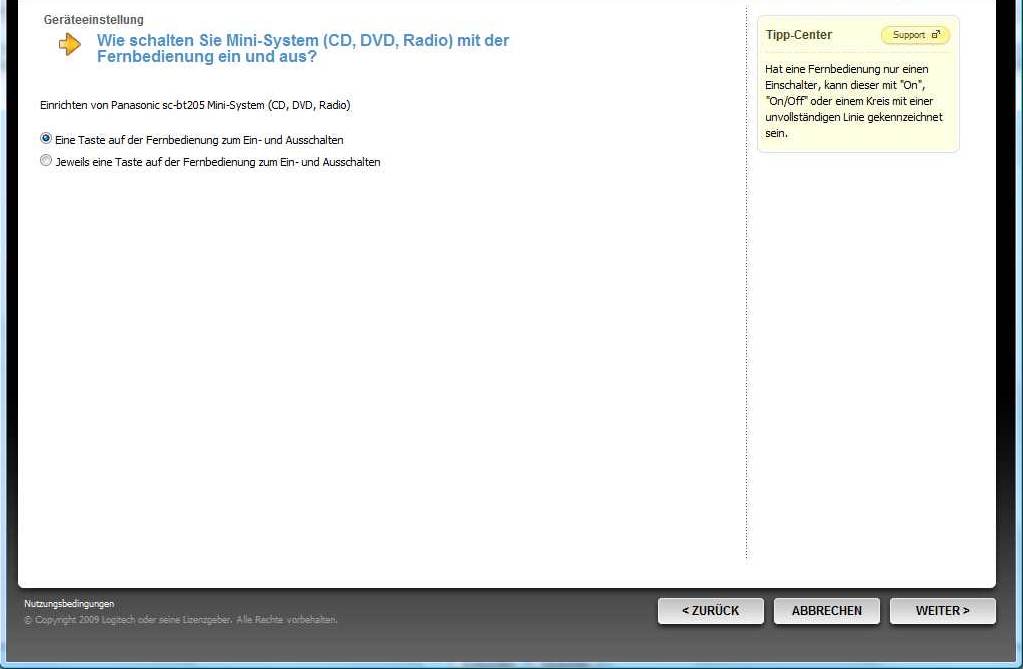Click the label 'Jeweils eine Taste auf der Fernbedienung'
The image size is (1023, 669).
coord(218,162)
